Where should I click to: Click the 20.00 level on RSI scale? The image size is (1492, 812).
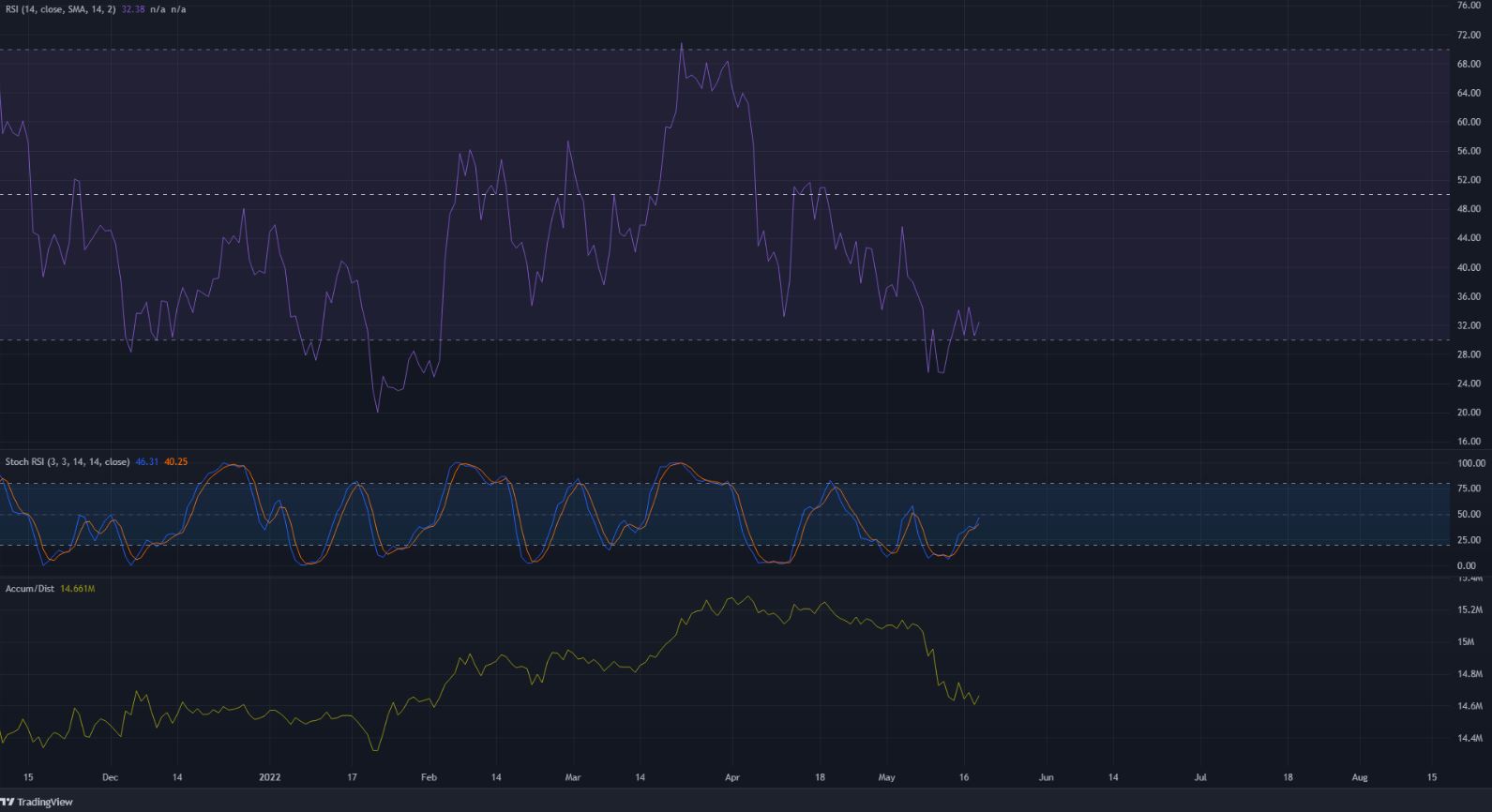(x=1469, y=413)
